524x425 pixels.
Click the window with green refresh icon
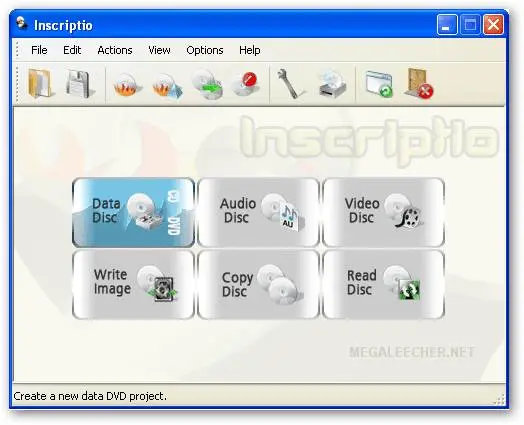379,84
